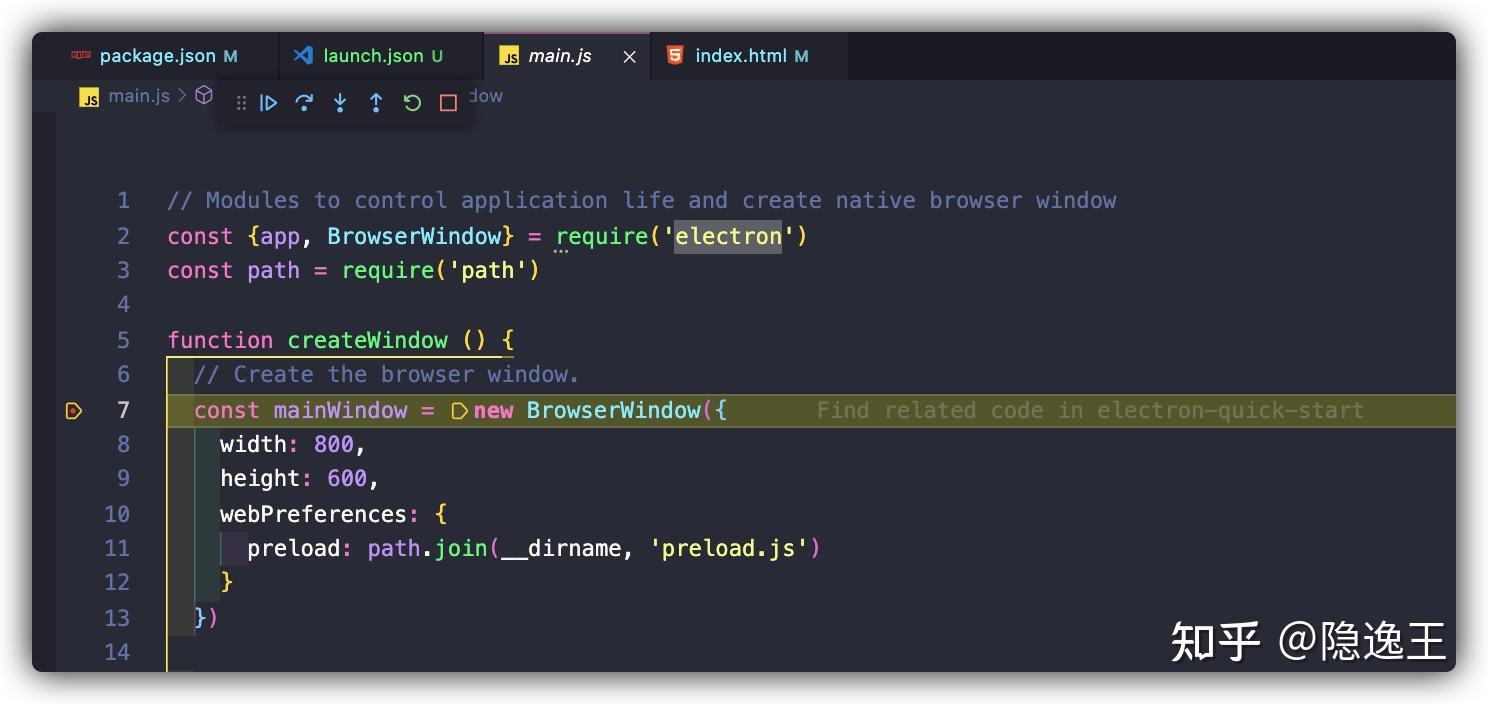
Task: Click the createWindow function name
Action: coord(368,340)
